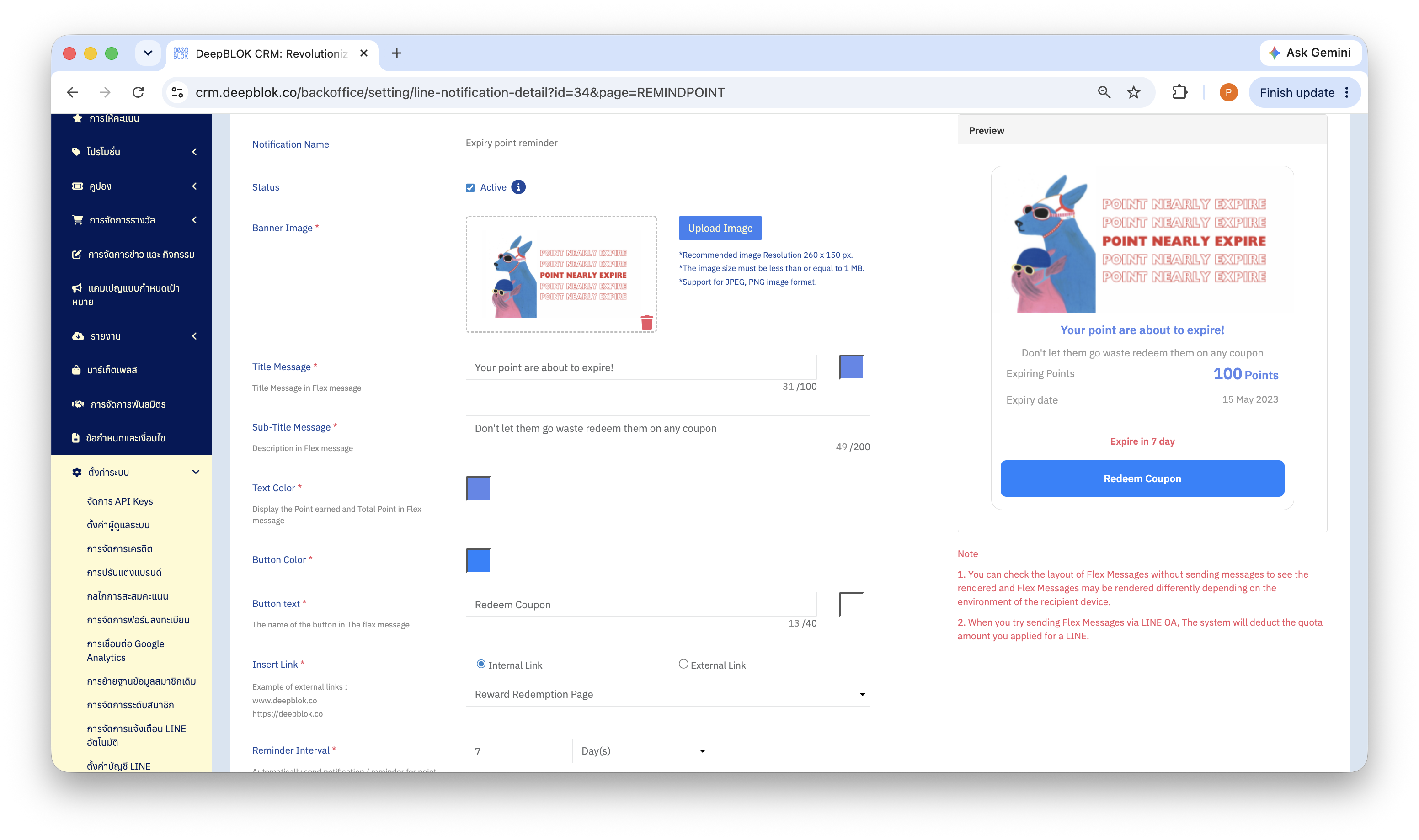Close the DeepBLOK CRM tab
This screenshot has height=840, width=1419.
click(x=364, y=53)
